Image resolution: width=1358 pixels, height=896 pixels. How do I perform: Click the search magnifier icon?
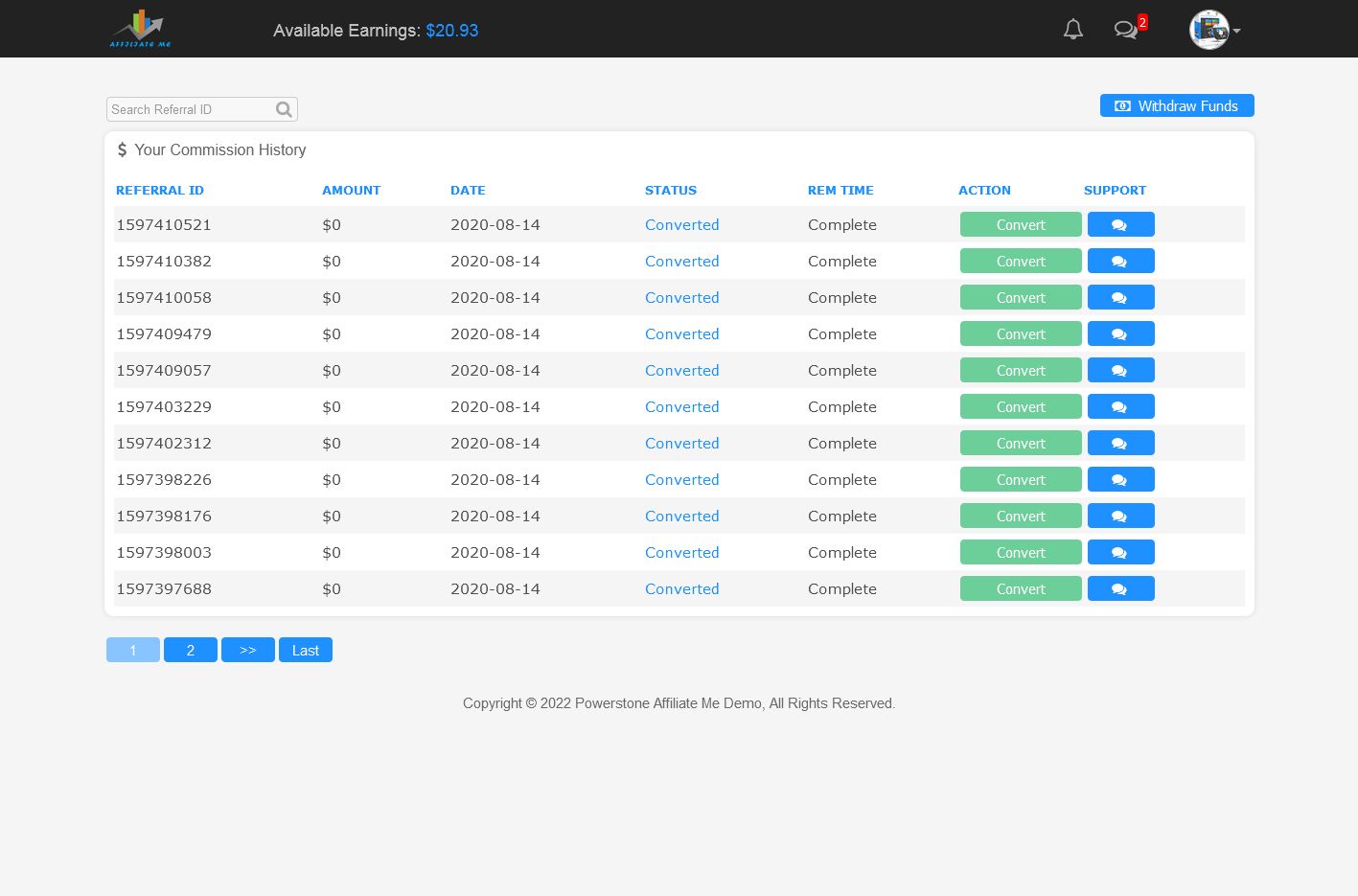coord(284,109)
